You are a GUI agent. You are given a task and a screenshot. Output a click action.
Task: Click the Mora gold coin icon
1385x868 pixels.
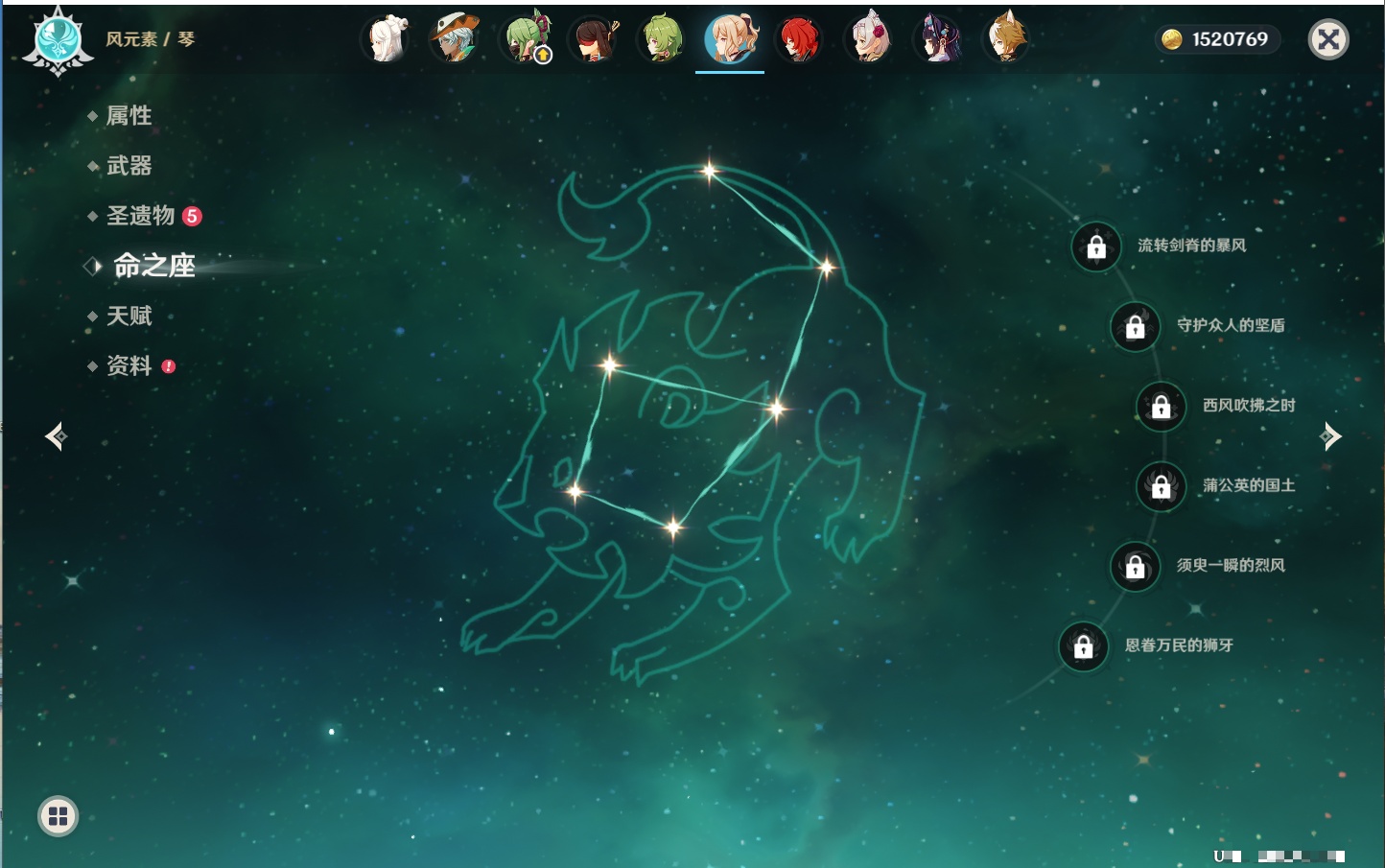pyautogui.click(x=1172, y=39)
